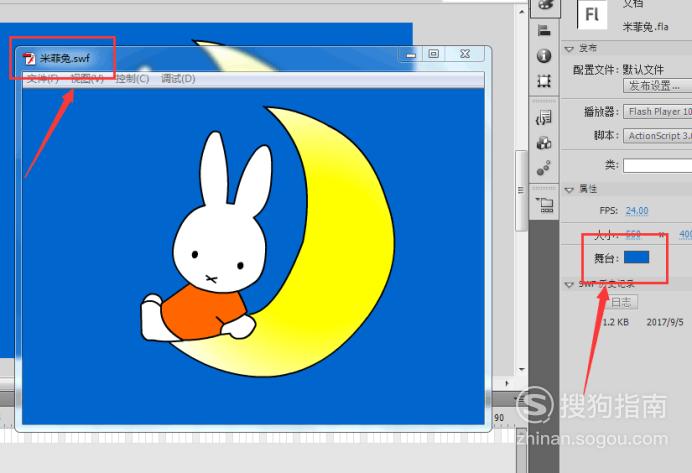692x473 pixels.
Task: Click the 默认文件 profile text
Action: point(643,70)
